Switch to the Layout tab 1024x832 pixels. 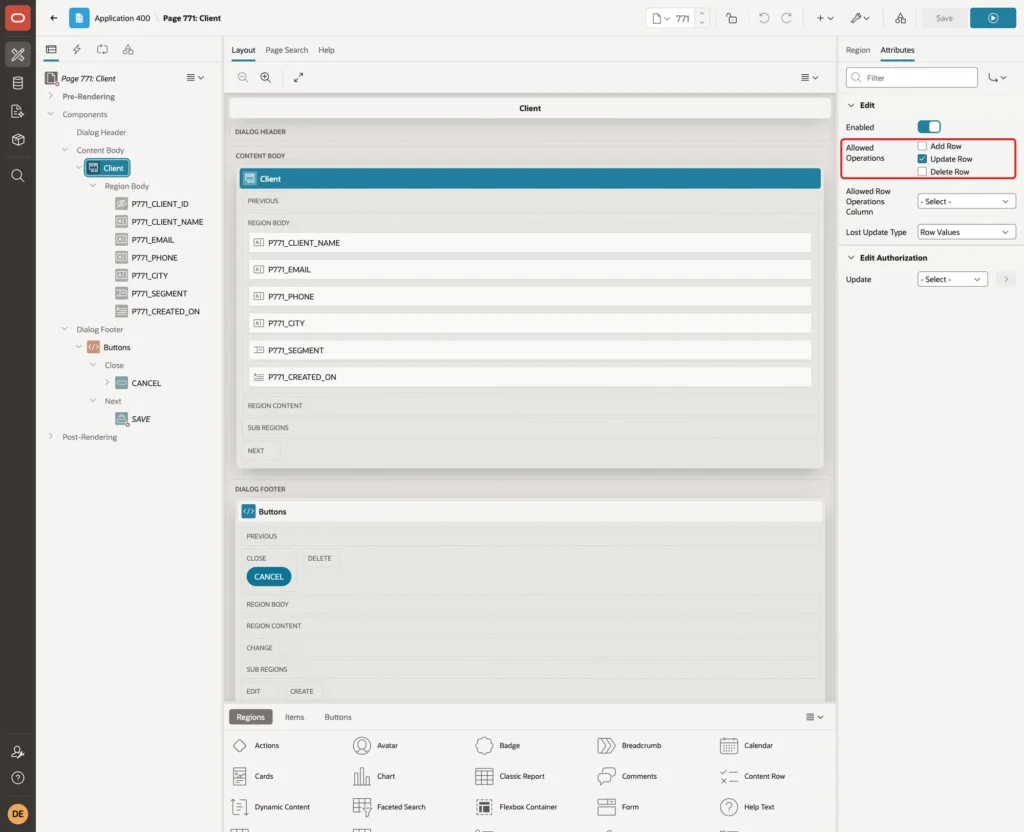point(243,50)
